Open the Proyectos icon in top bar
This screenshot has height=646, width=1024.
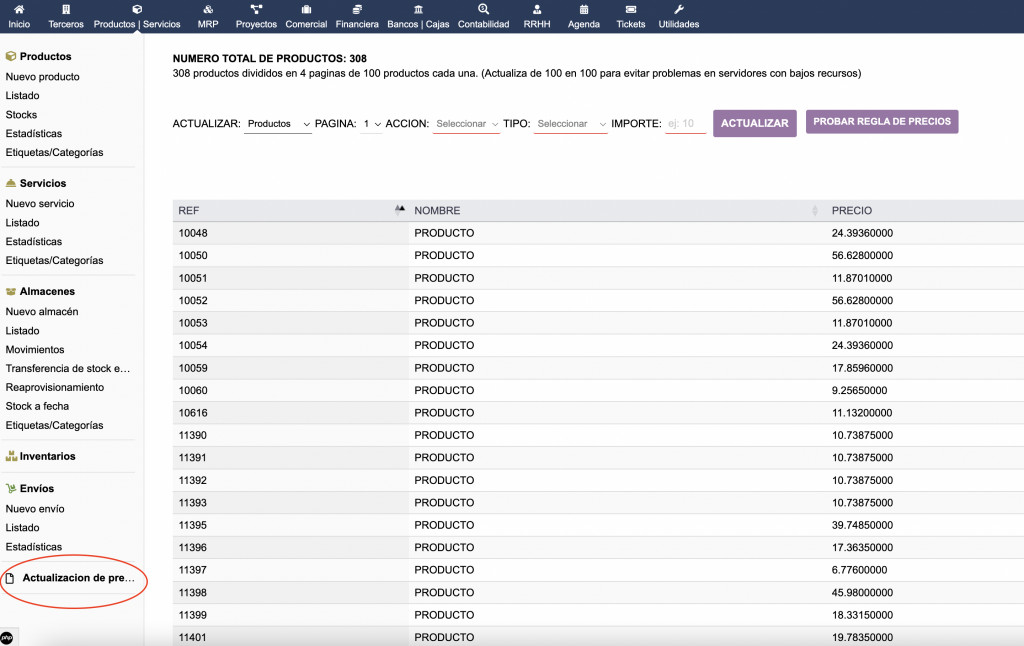[256, 9]
